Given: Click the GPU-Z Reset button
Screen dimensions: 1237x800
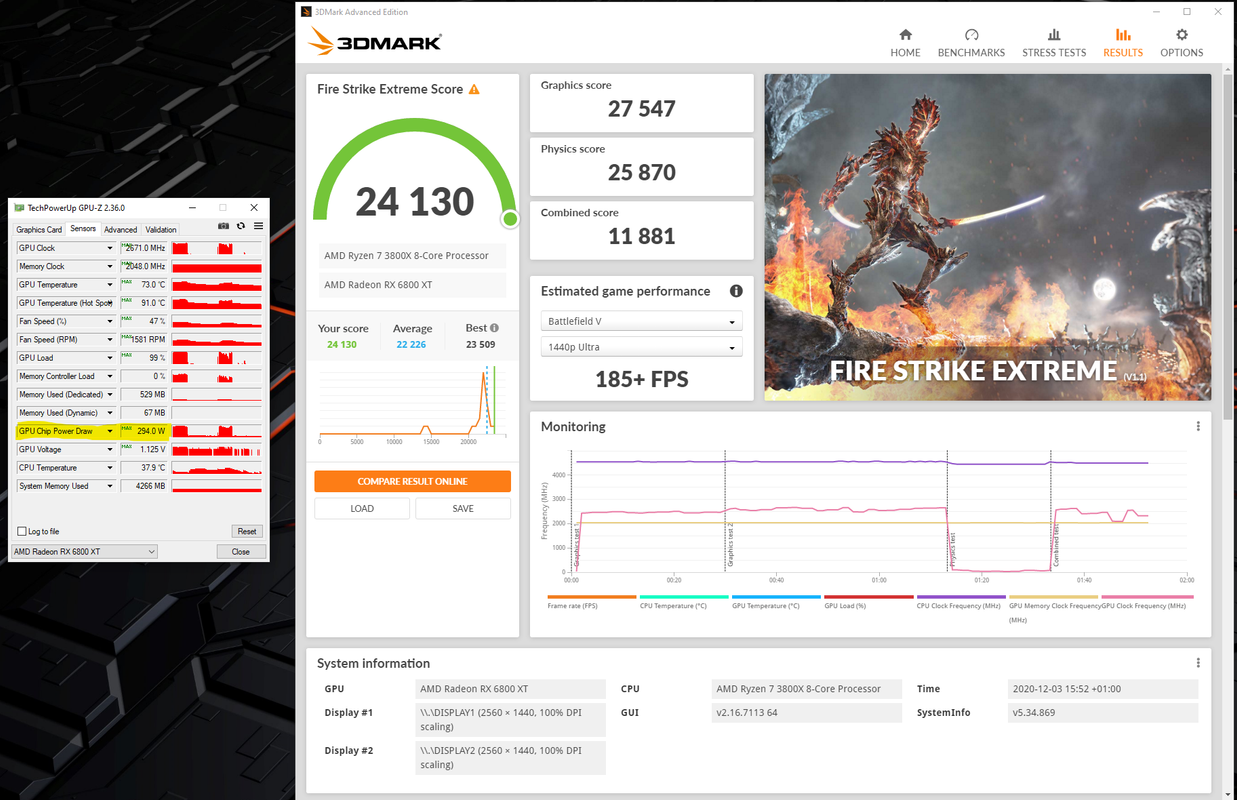Looking at the screenshot, I should 247,531.
